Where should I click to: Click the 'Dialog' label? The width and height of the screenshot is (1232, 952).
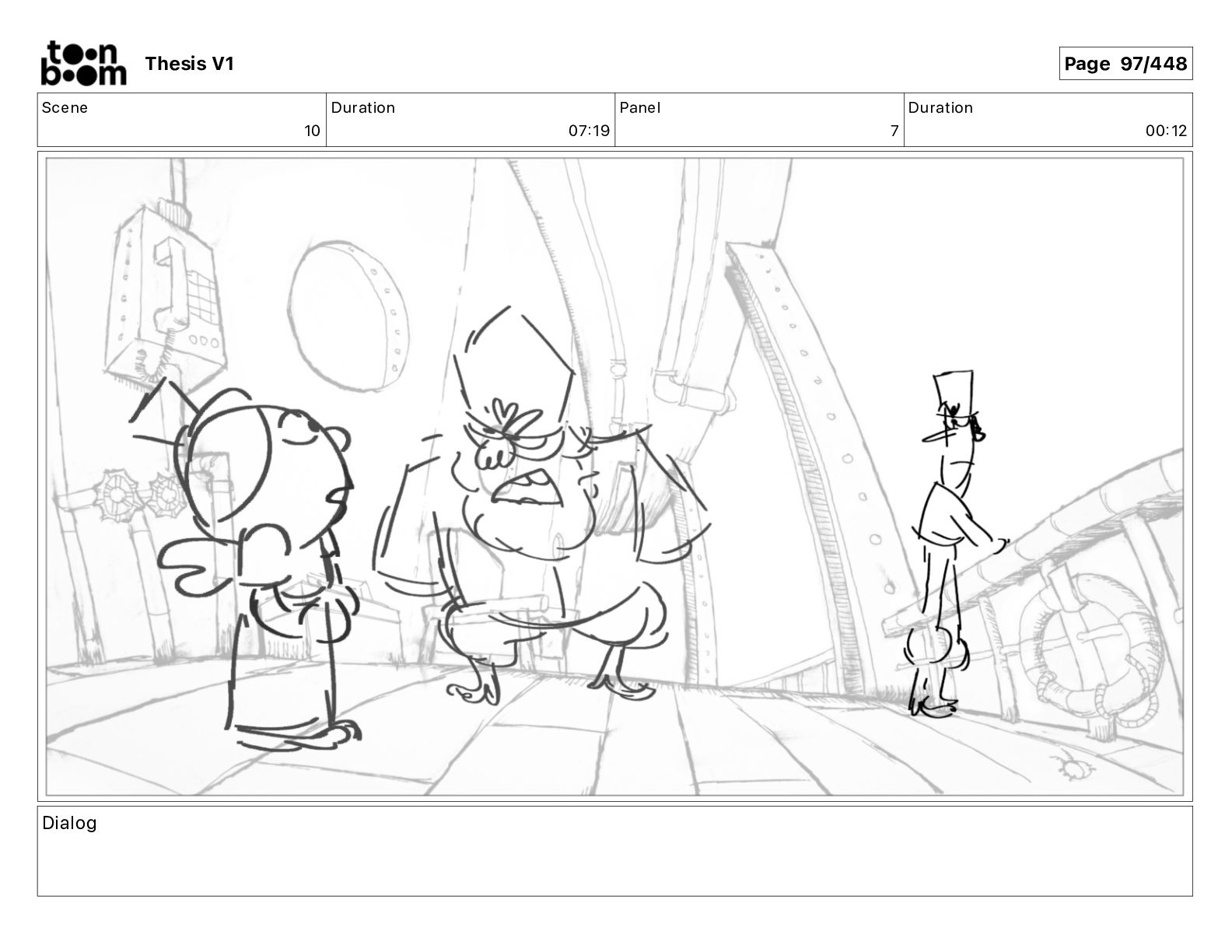click(x=69, y=823)
